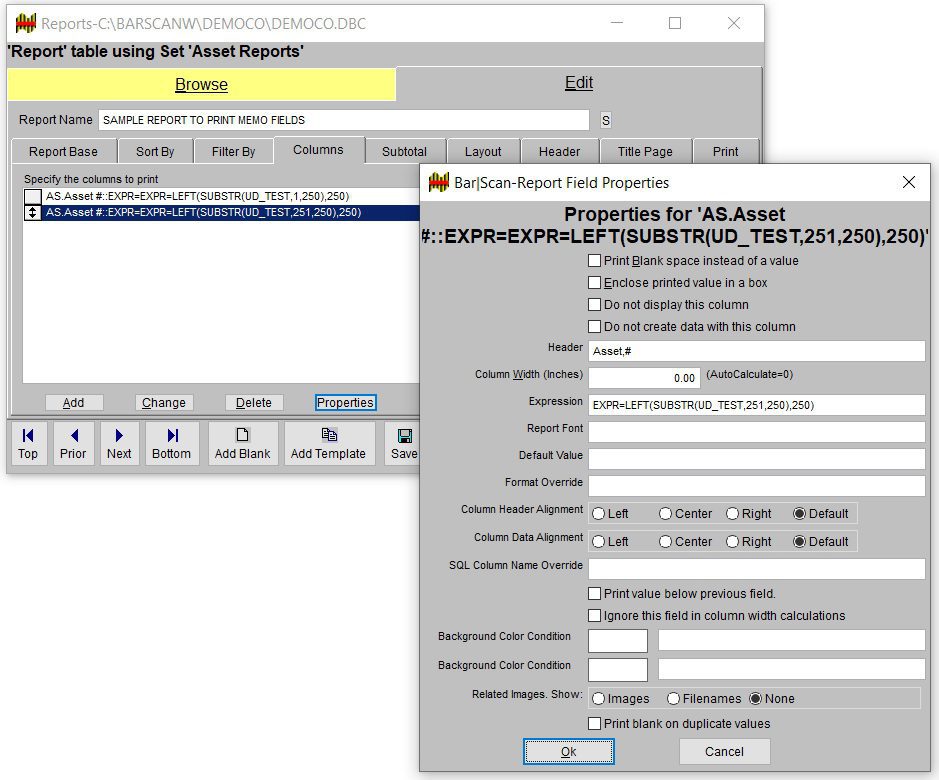Click the Default Value input field
The image size is (939, 780).
(757, 459)
